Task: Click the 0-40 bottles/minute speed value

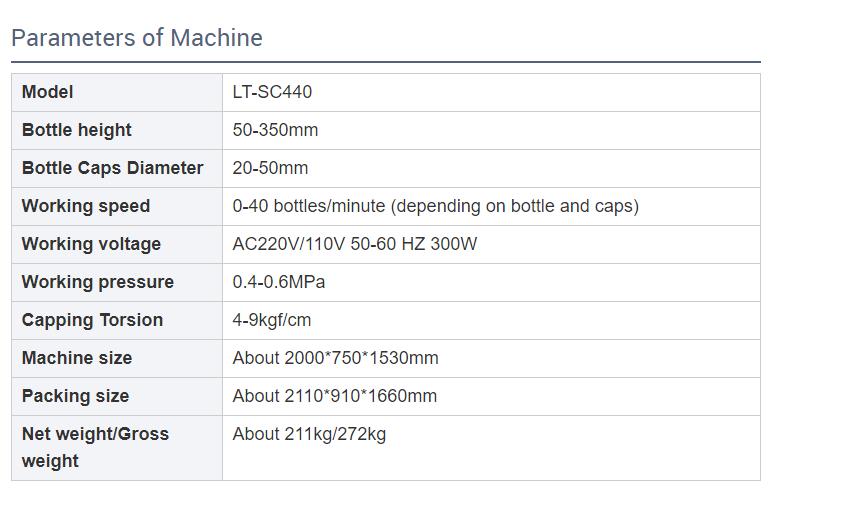Action: 435,206
